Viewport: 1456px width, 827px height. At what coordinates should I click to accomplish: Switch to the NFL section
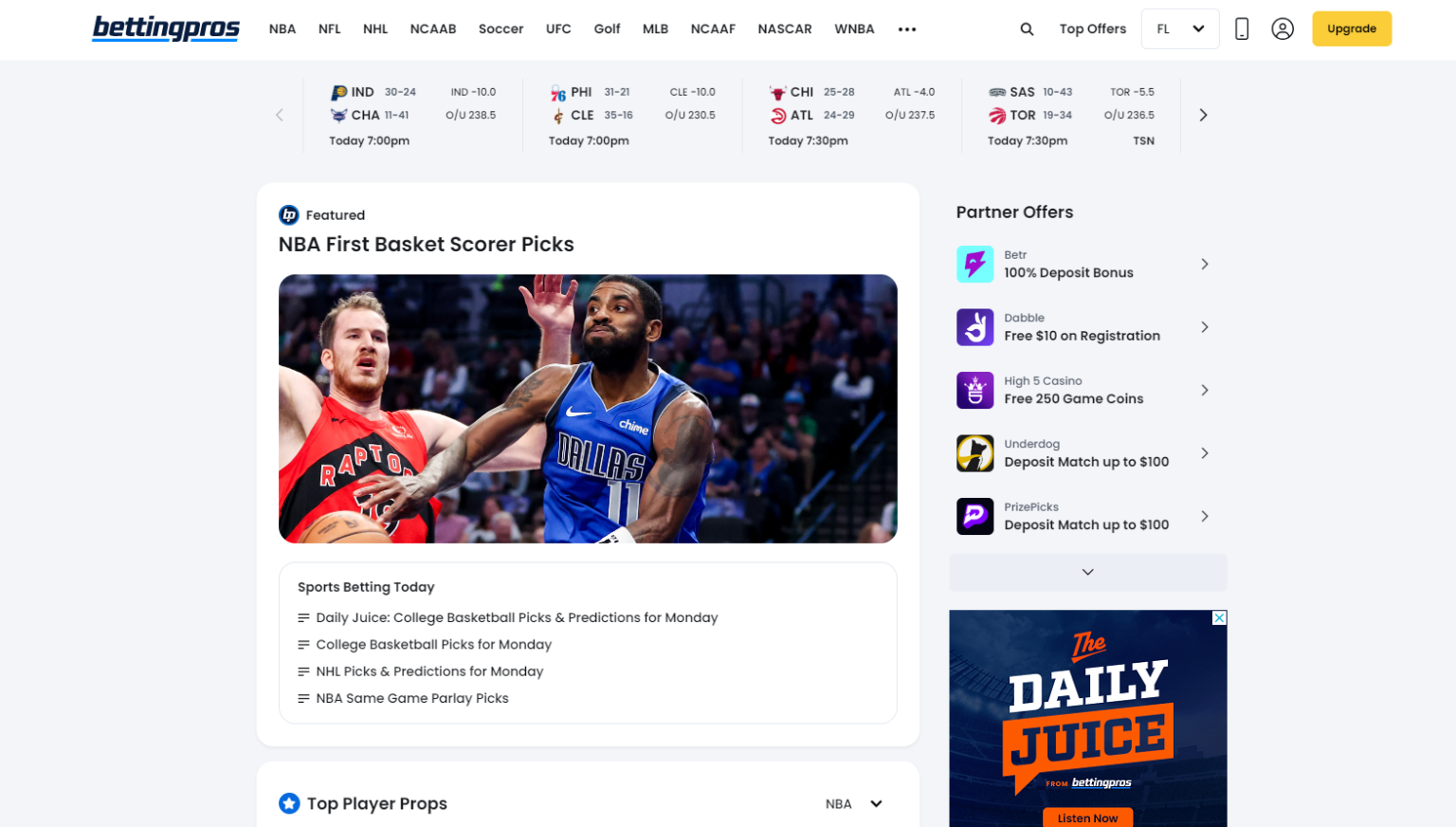click(329, 29)
